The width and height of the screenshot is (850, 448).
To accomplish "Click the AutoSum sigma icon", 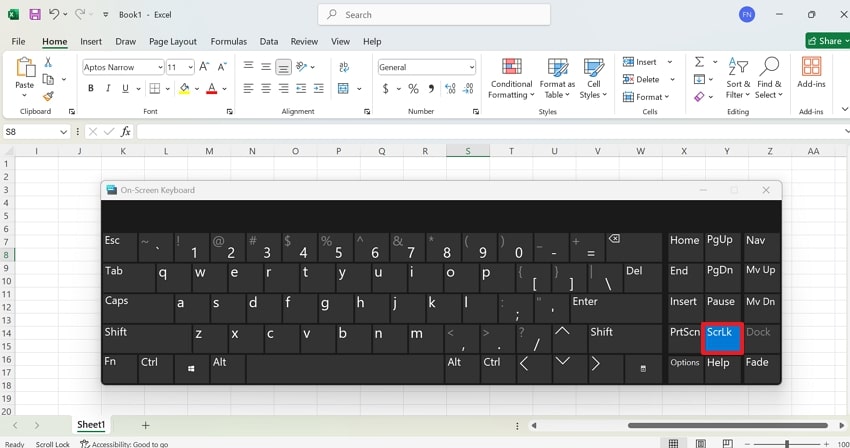I will coord(700,62).
